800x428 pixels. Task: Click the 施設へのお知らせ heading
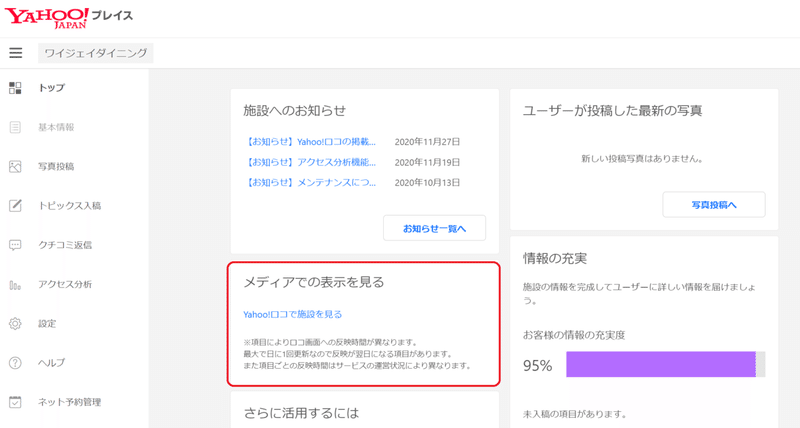pos(295,110)
